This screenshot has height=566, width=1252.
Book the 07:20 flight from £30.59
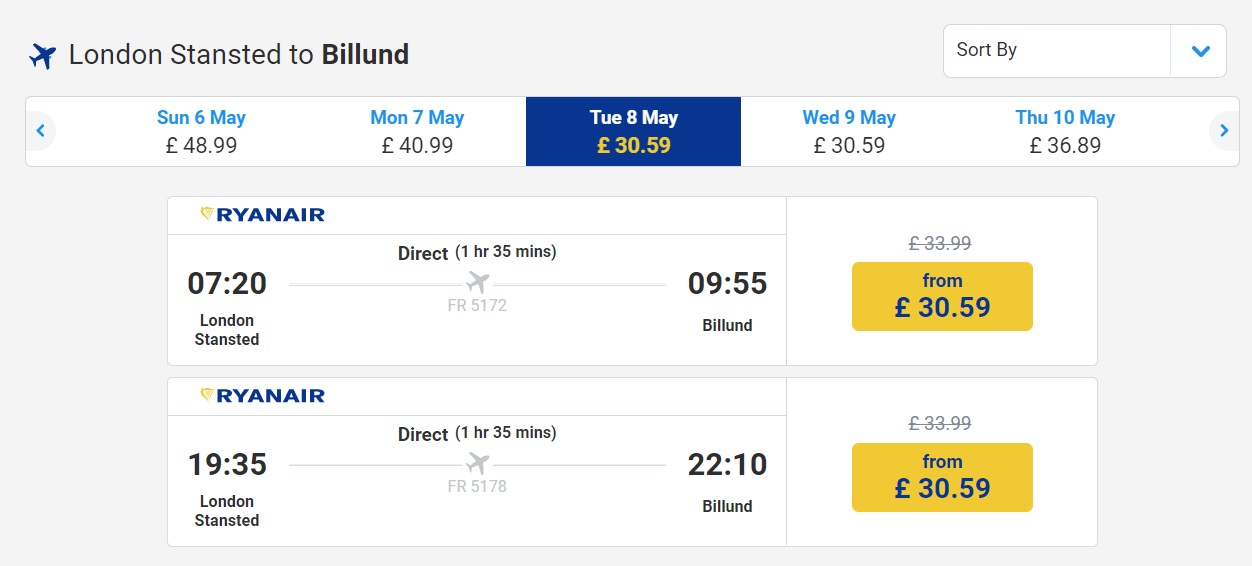click(942, 296)
